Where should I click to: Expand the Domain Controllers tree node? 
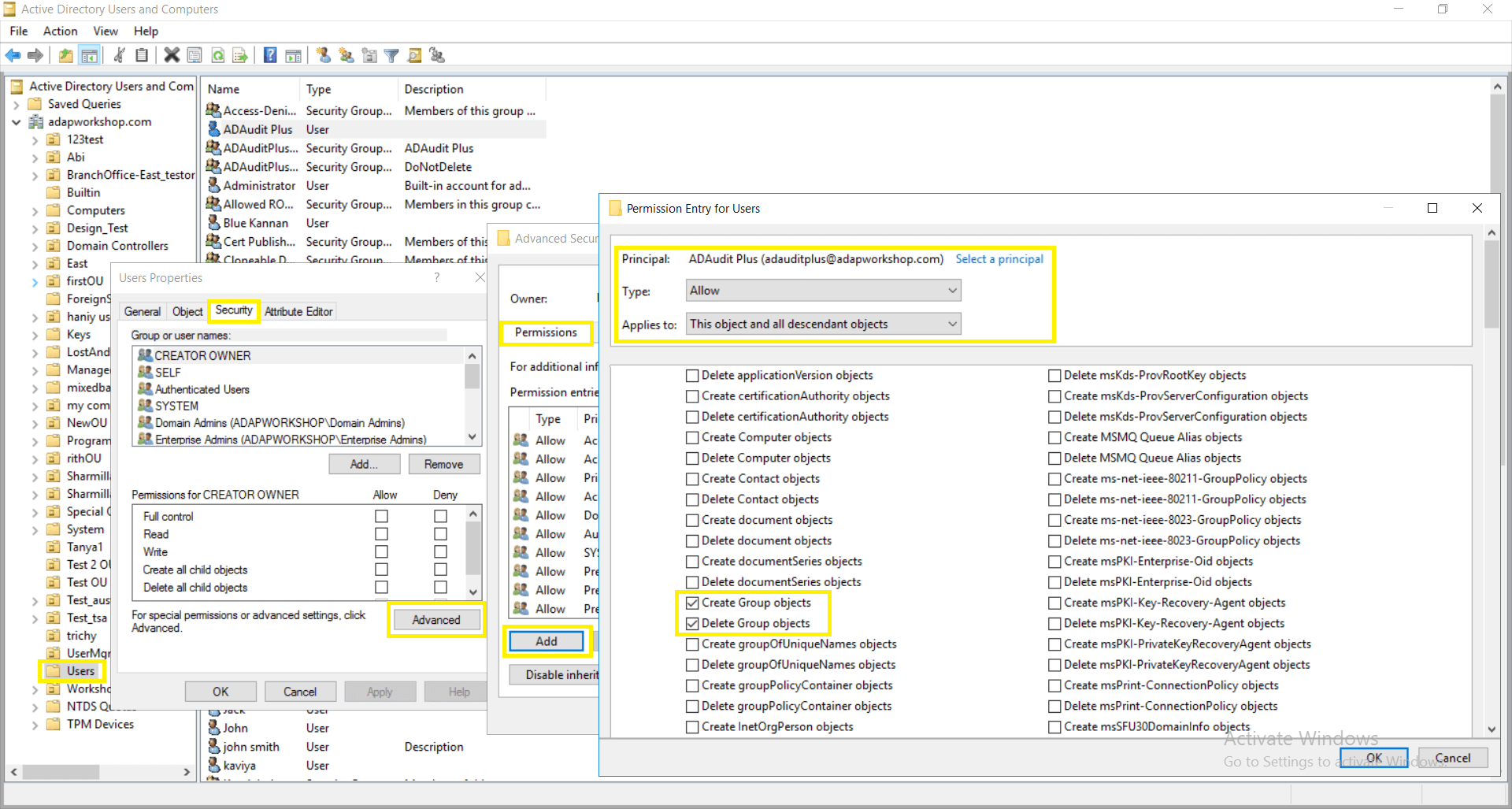[x=34, y=245]
